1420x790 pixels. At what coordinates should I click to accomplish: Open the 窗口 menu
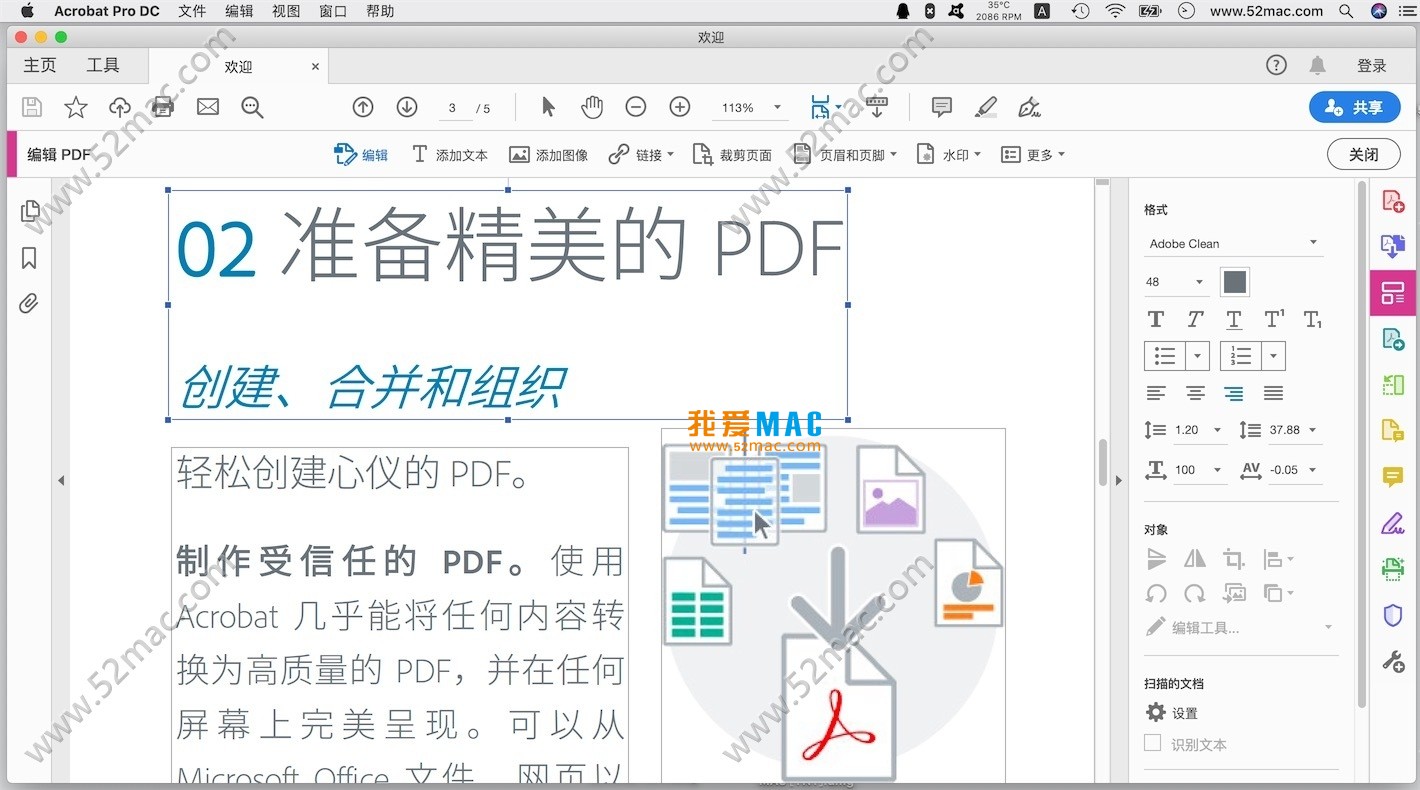pos(333,11)
